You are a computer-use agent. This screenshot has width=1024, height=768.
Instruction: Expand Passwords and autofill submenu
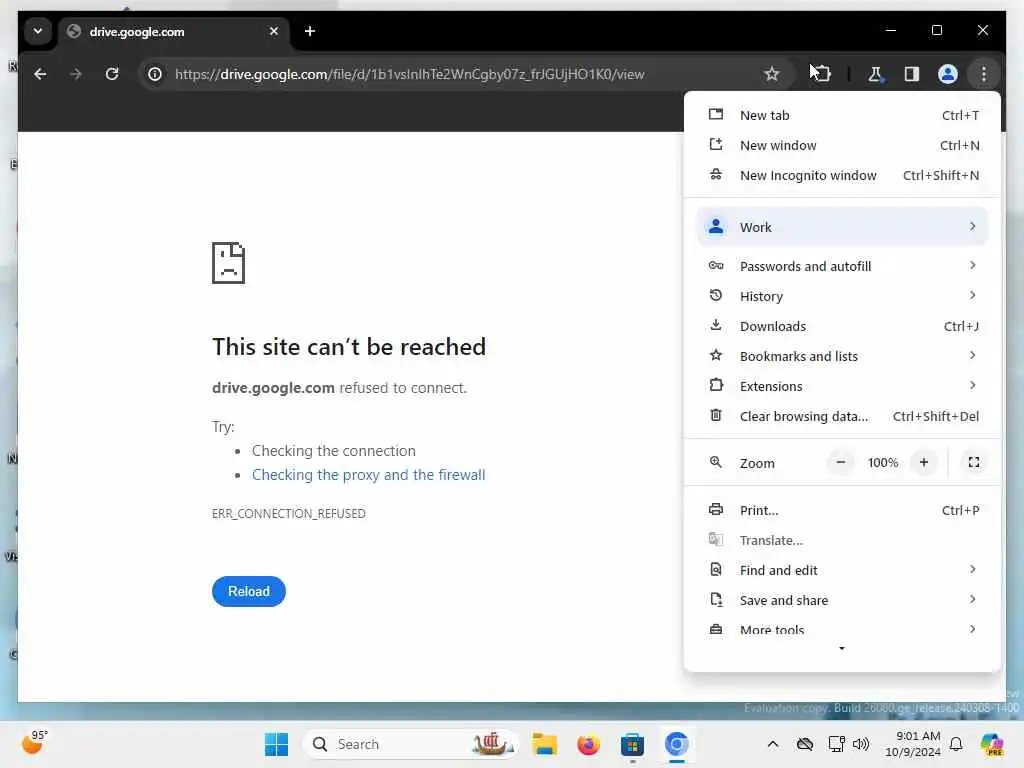[842, 266]
